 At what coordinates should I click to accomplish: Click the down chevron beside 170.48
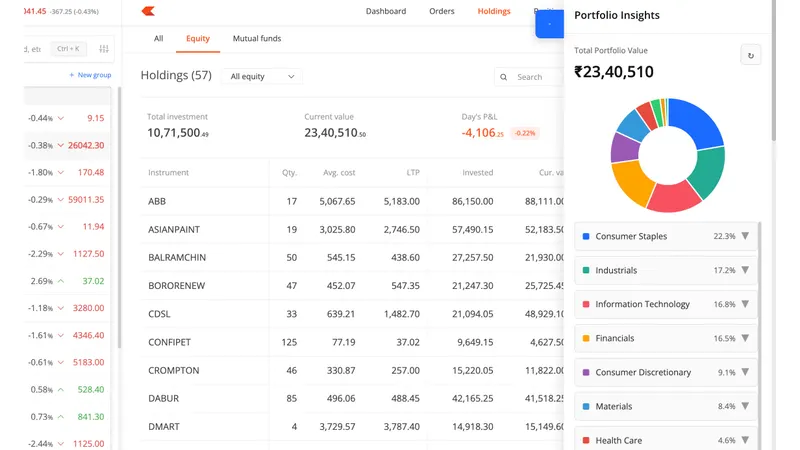point(61,172)
